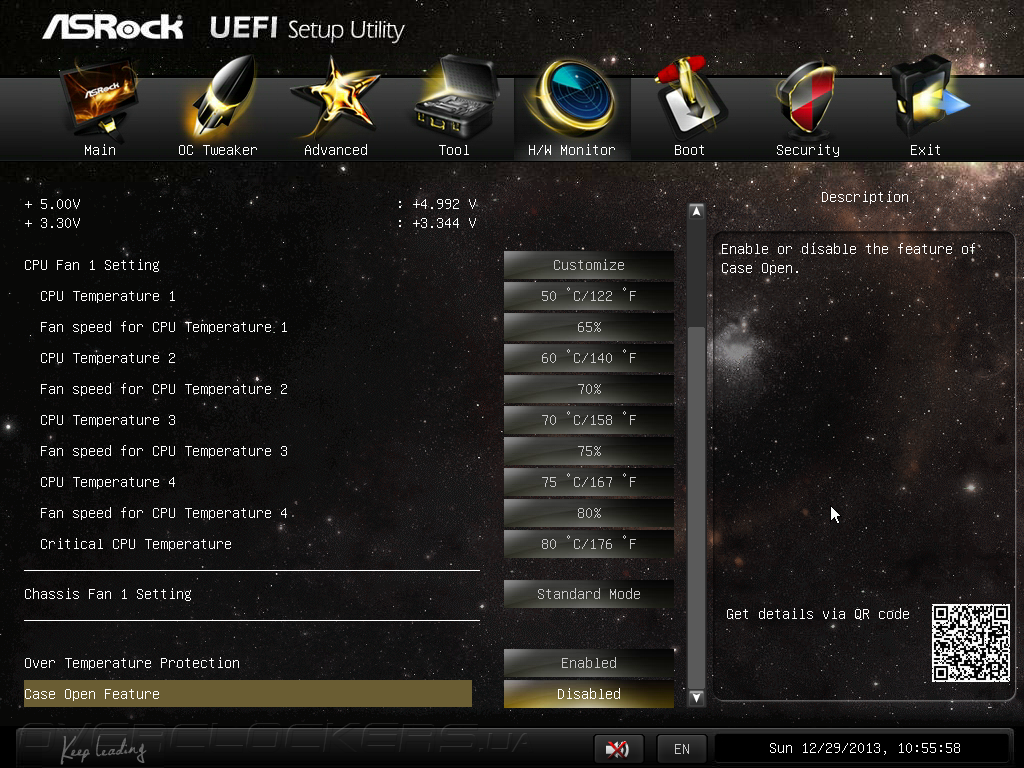Expand Chassis Fan 1 Standard Mode dropdown
Image resolution: width=1024 pixels, height=768 pixels.
pyautogui.click(x=588, y=594)
